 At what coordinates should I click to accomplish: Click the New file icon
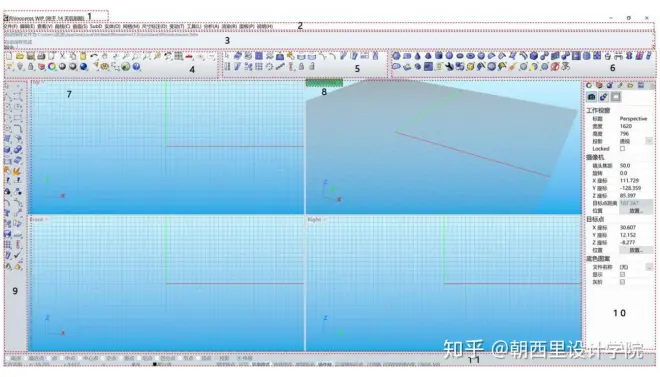click(x=9, y=56)
